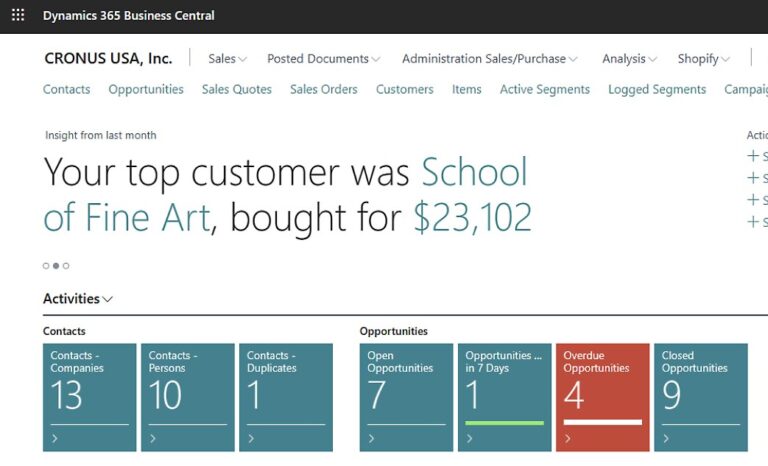Open the Opportunities in 7 Days tile
The height and width of the screenshot is (466, 768).
pyautogui.click(x=504, y=397)
